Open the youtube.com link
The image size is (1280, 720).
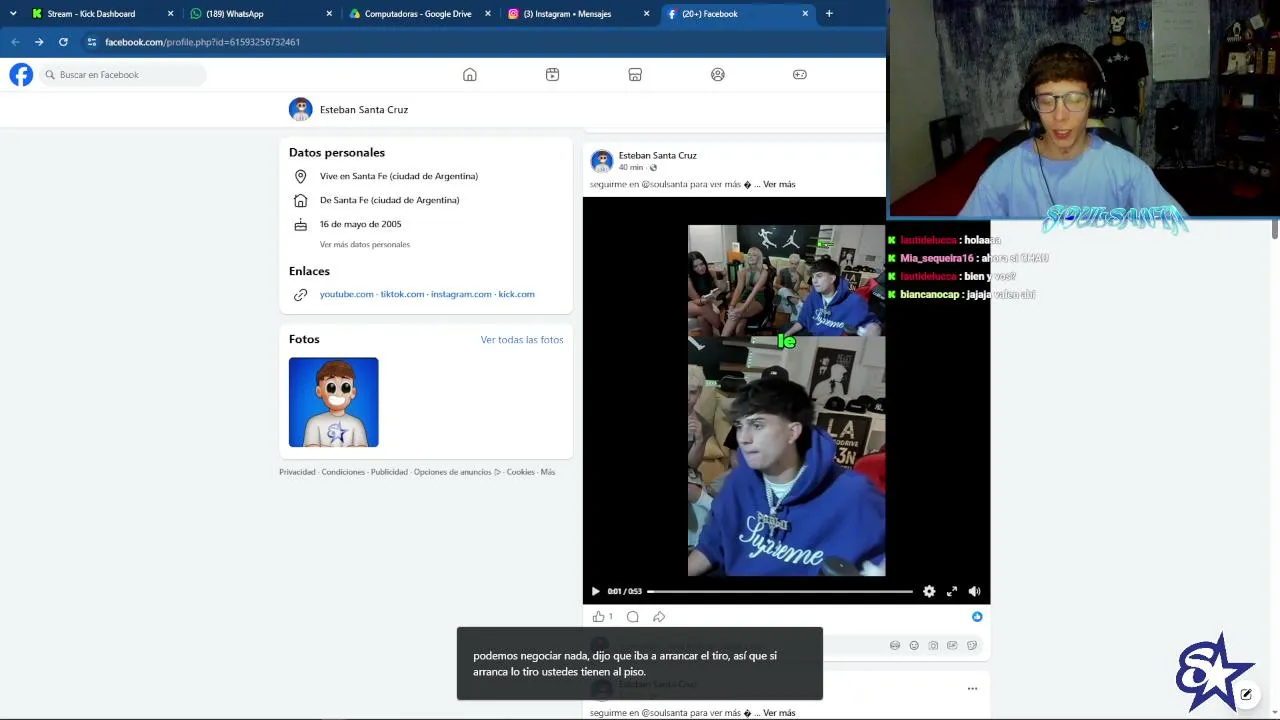tap(346, 294)
